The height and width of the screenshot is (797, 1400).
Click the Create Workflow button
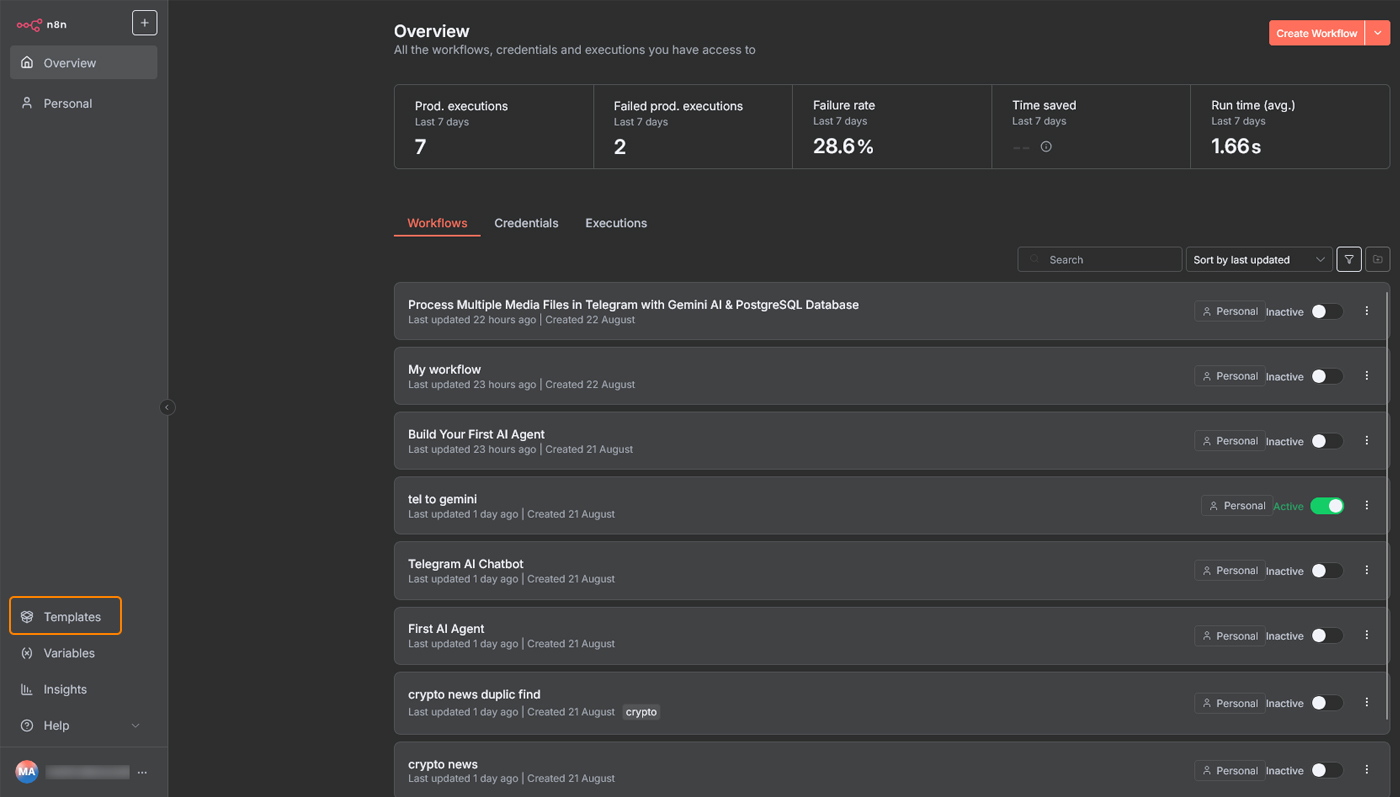pyautogui.click(x=1316, y=33)
